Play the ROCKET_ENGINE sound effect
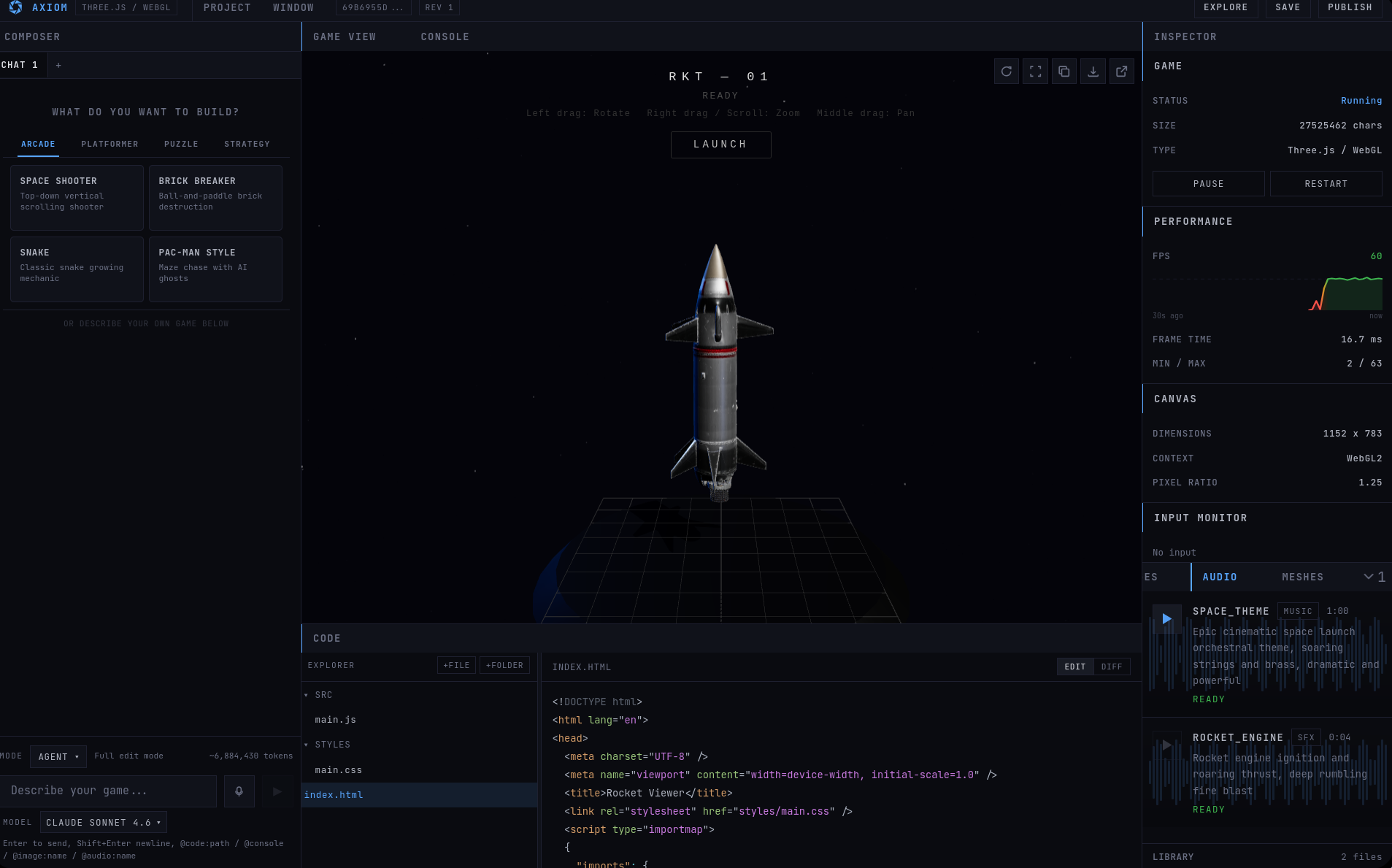The image size is (1392, 868). click(1166, 745)
